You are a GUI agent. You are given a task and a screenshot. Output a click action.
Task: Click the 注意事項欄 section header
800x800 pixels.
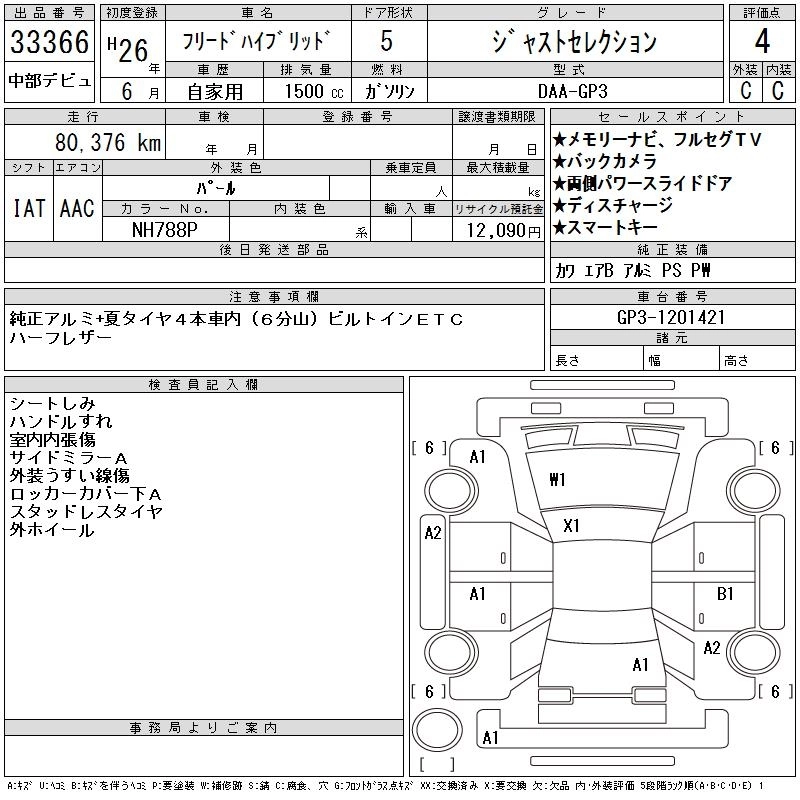(x=274, y=297)
